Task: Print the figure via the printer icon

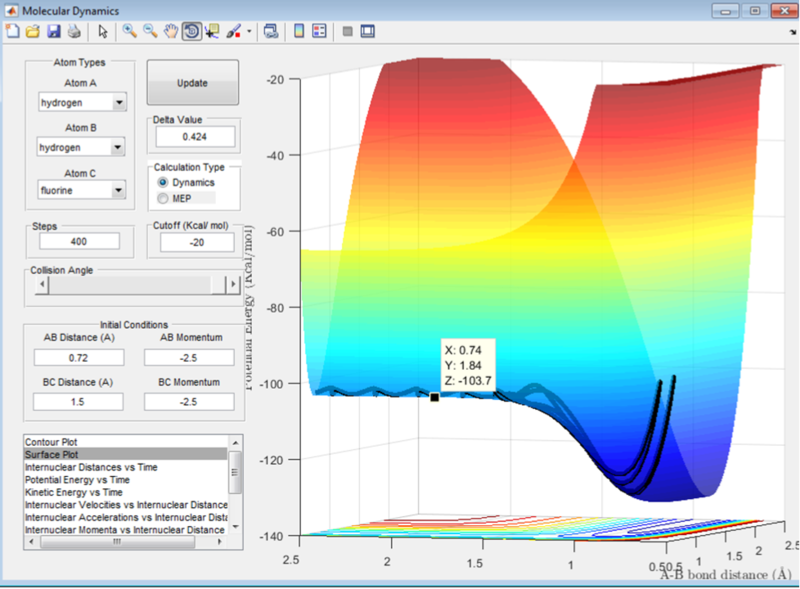Action: (74, 31)
